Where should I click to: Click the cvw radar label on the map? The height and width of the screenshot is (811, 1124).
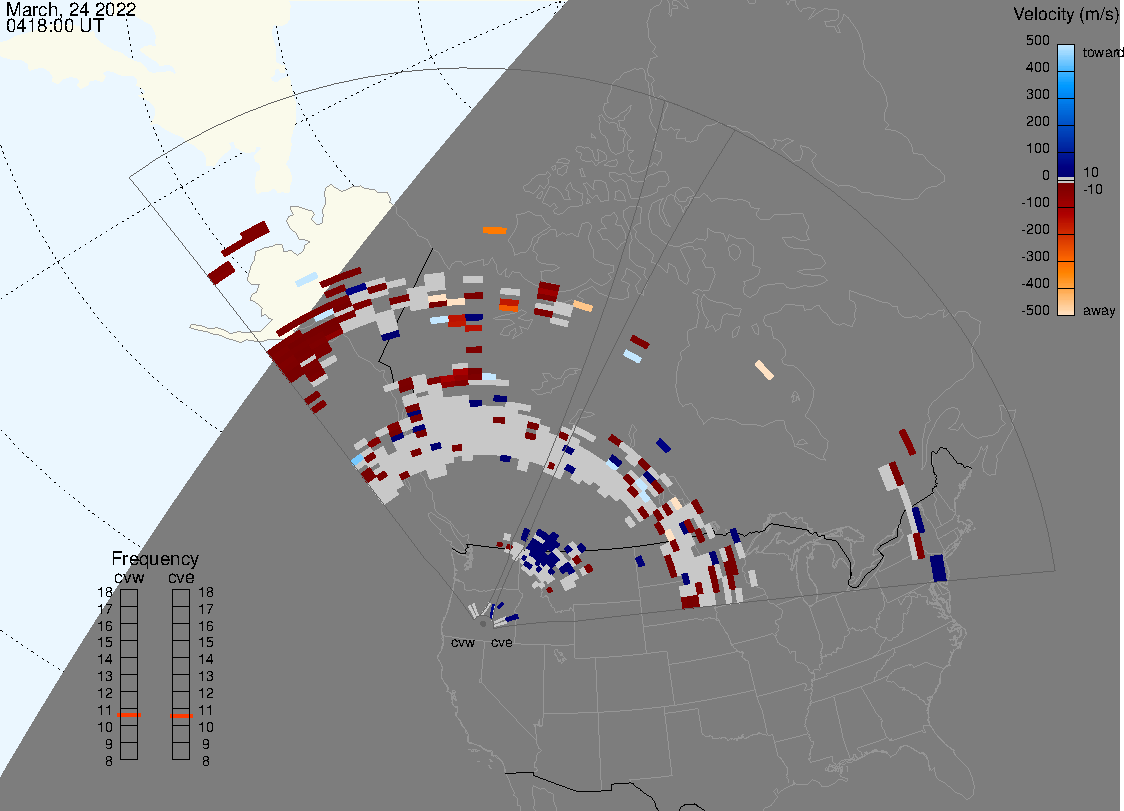(x=463, y=642)
